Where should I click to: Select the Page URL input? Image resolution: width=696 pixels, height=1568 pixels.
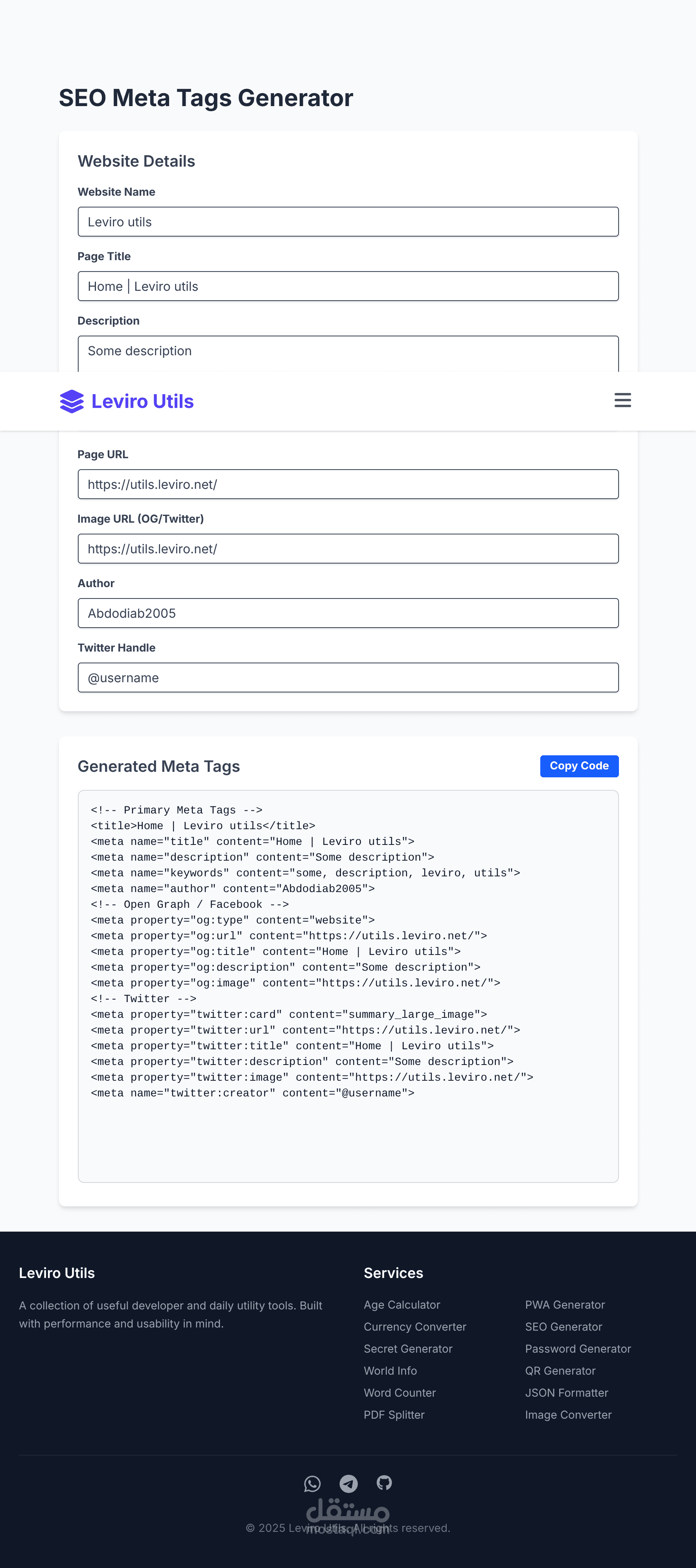348,485
